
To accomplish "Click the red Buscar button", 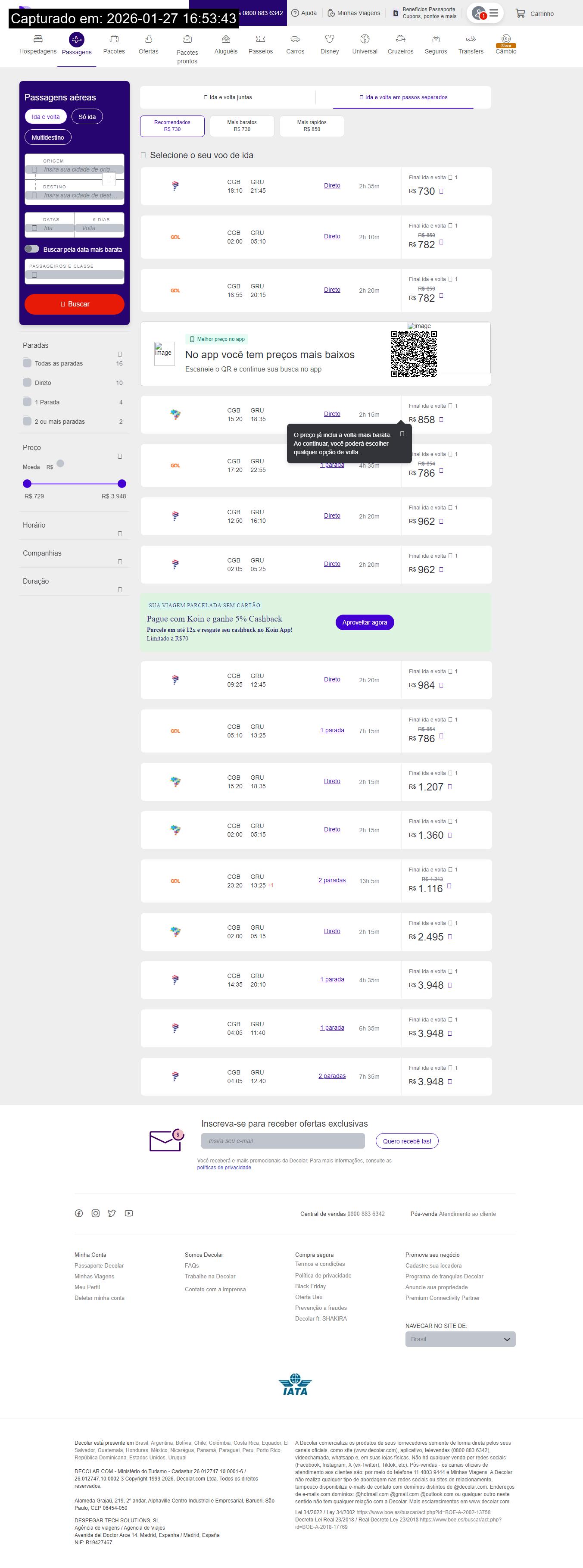I will 74,304.
